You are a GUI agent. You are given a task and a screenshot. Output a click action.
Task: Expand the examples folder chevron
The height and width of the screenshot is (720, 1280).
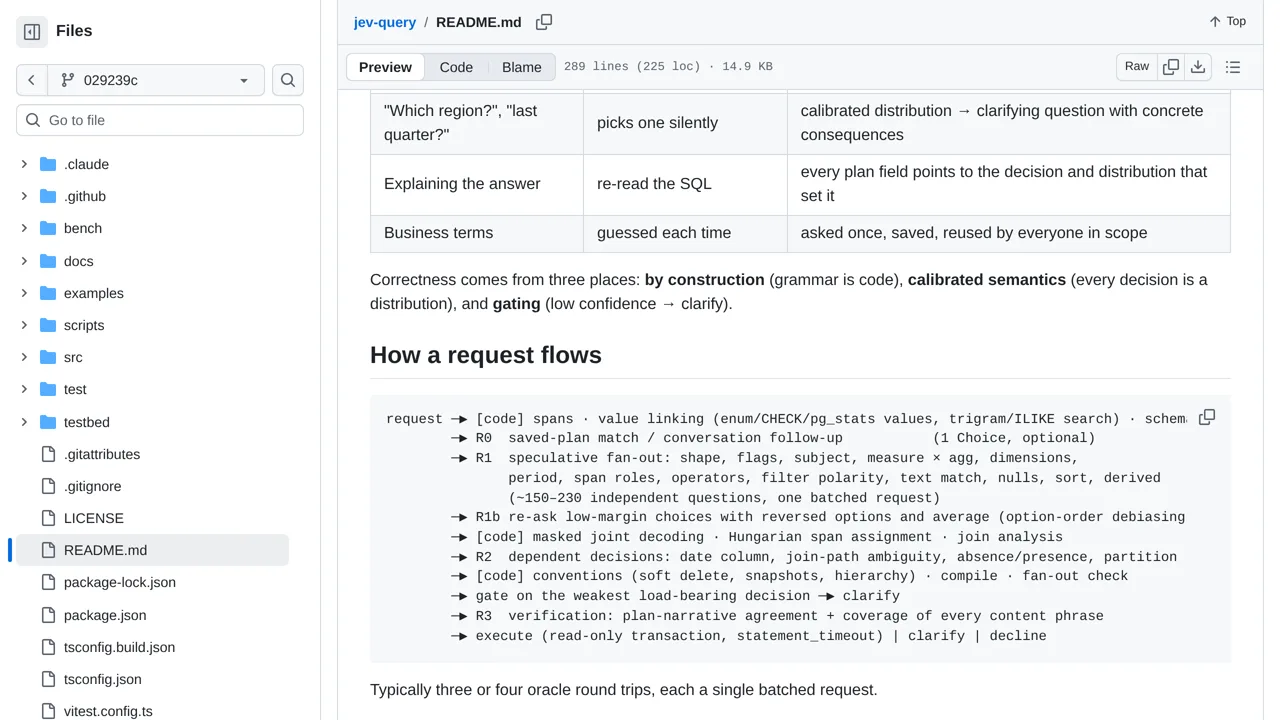pyautogui.click(x=24, y=293)
